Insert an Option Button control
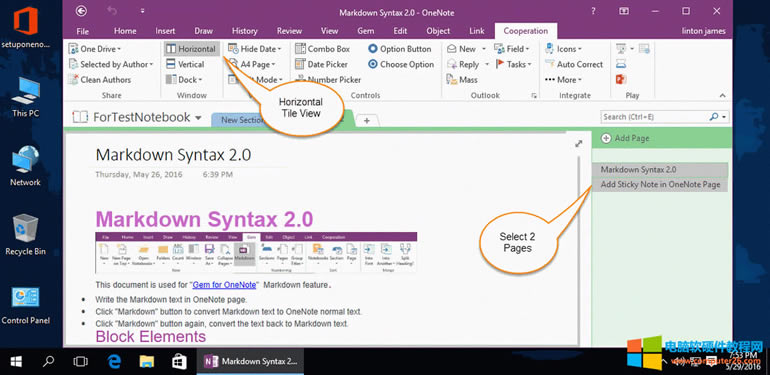Image resolution: width=770 pixels, height=375 pixels. click(399, 49)
